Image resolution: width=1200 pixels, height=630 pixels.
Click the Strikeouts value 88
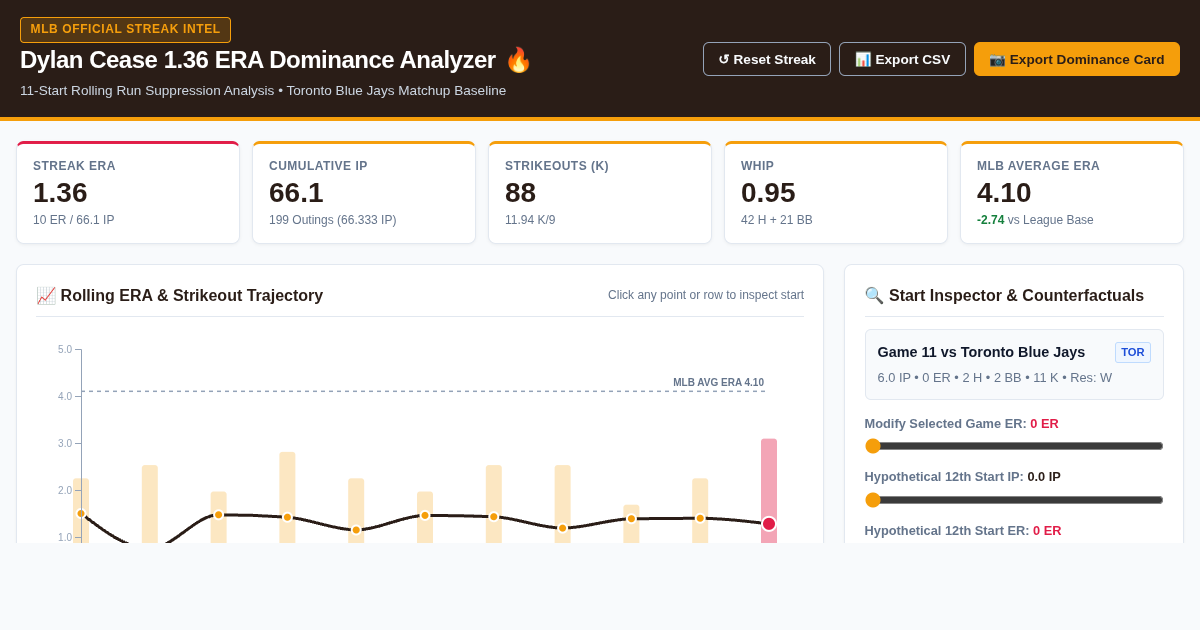(x=520, y=193)
